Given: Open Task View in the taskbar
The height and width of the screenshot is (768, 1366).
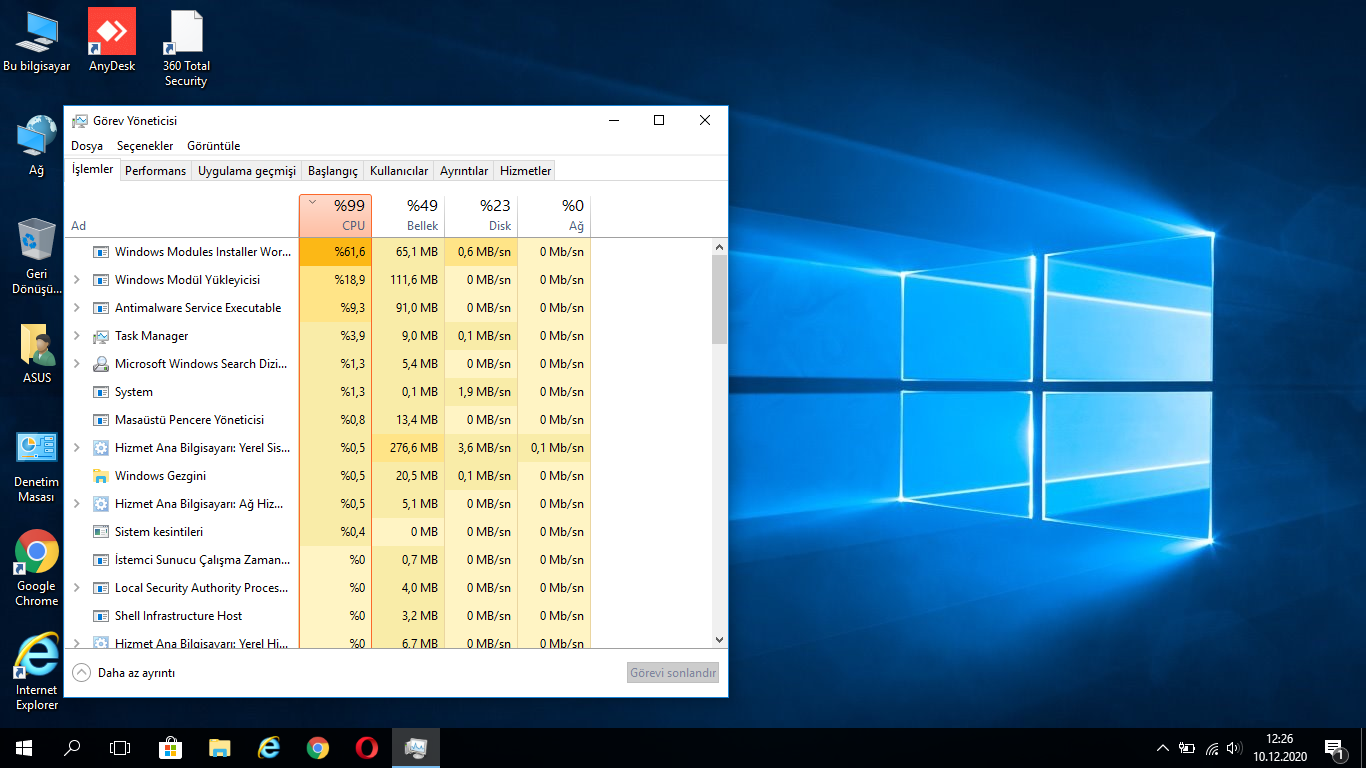Looking at the screenshot, I should pos(120,747).
